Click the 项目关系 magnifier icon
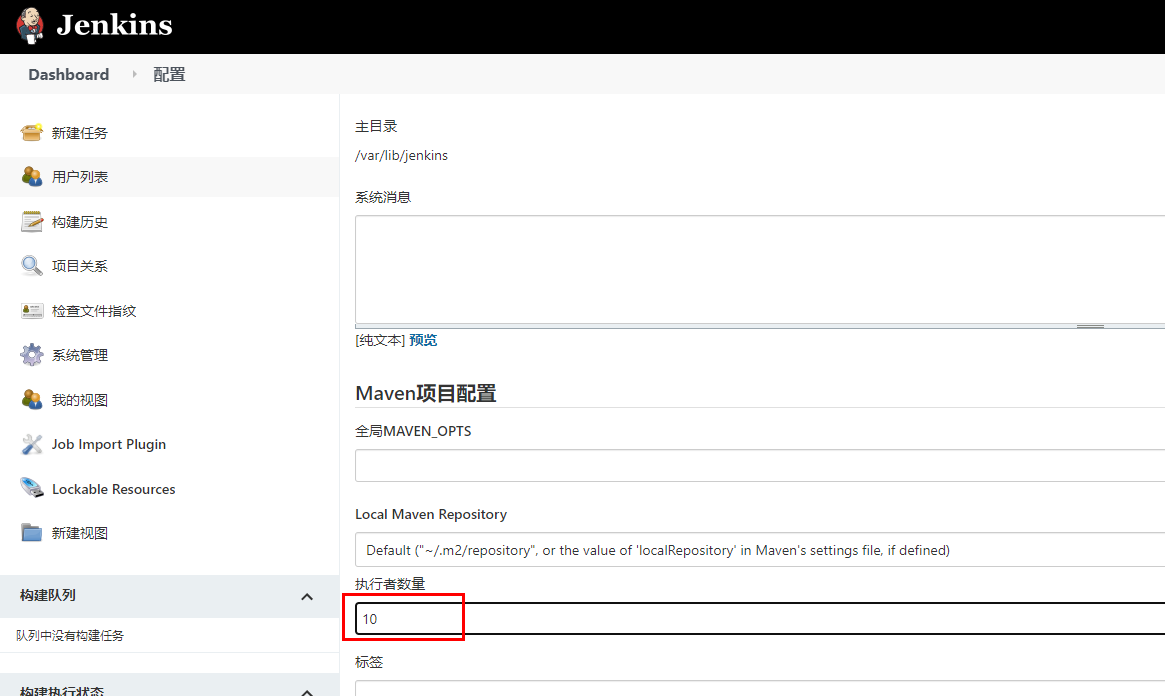 (31, 266)
